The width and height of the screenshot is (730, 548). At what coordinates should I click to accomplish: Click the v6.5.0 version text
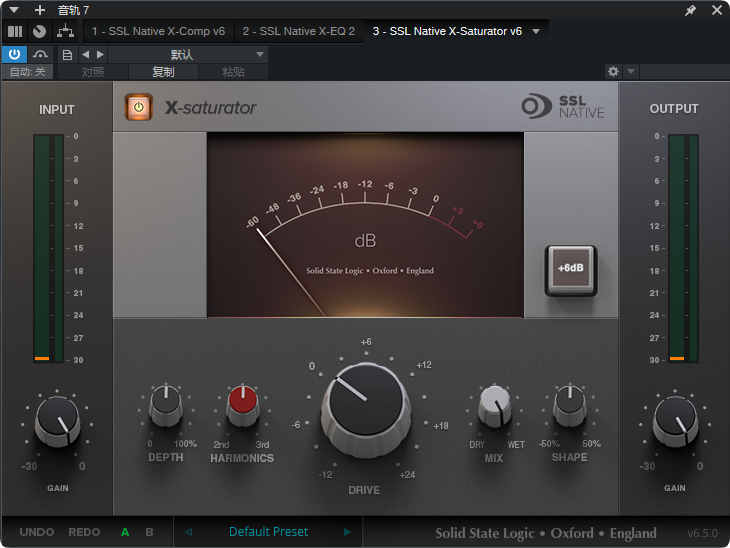[702, 533]
